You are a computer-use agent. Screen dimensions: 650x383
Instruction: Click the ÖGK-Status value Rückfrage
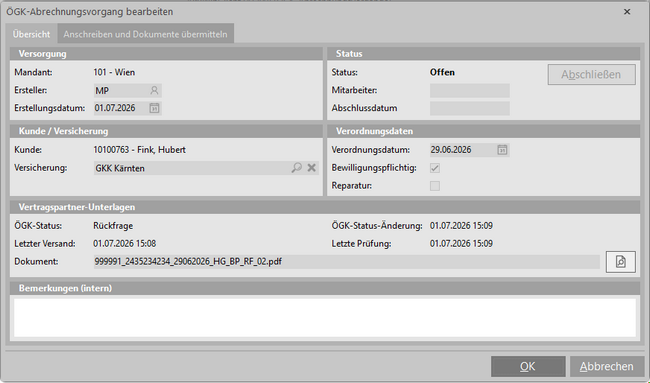click(113, 226)
